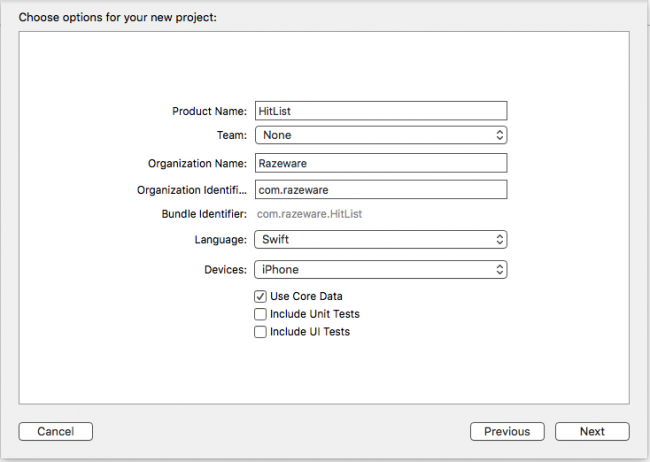Expand the Language dropdown showing Swift
The width and height of the screenshot is (650, 462).
click(x=381, y=240)
